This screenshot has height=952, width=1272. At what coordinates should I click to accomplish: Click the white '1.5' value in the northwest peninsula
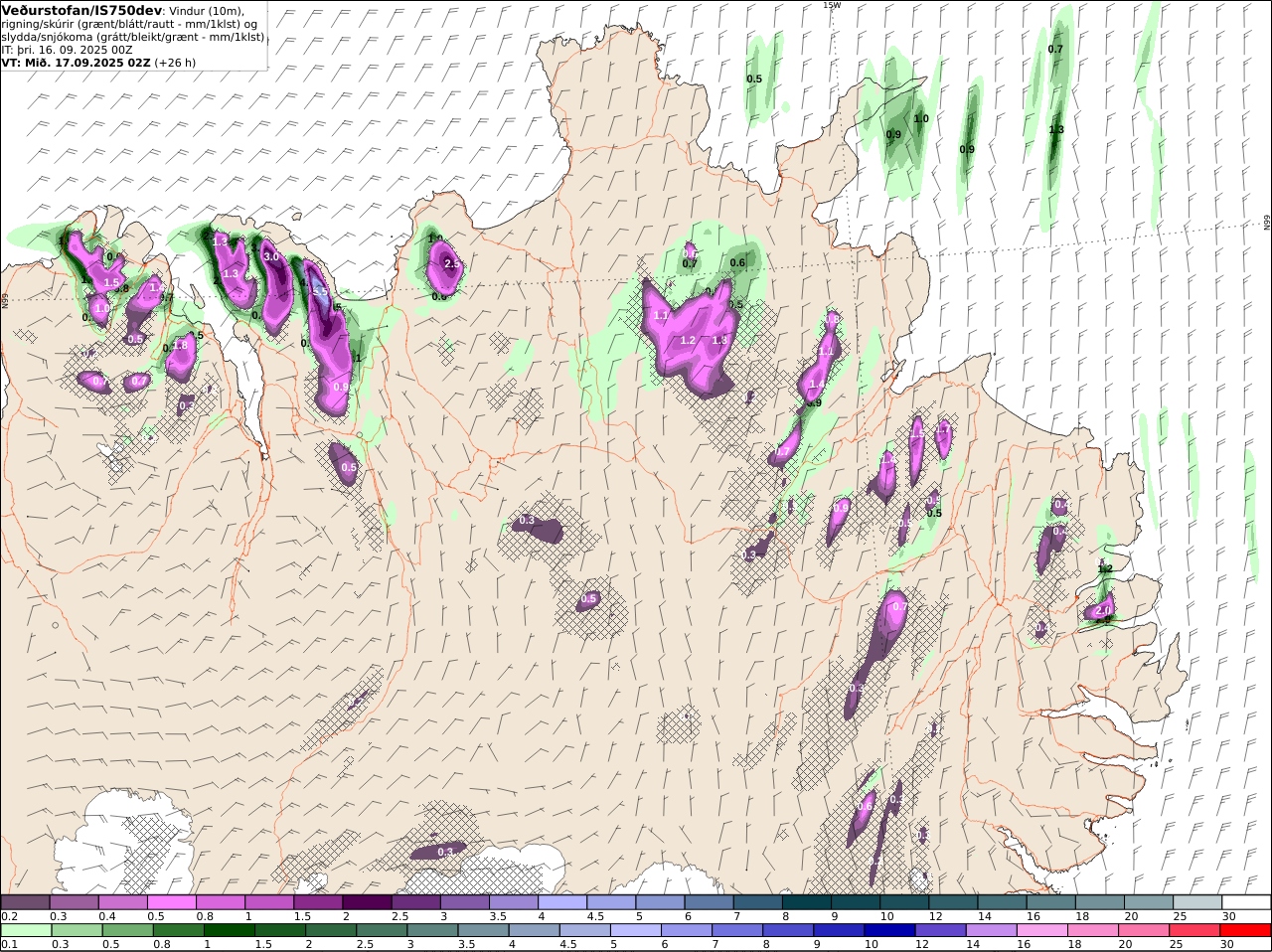[x=111, y=283]
